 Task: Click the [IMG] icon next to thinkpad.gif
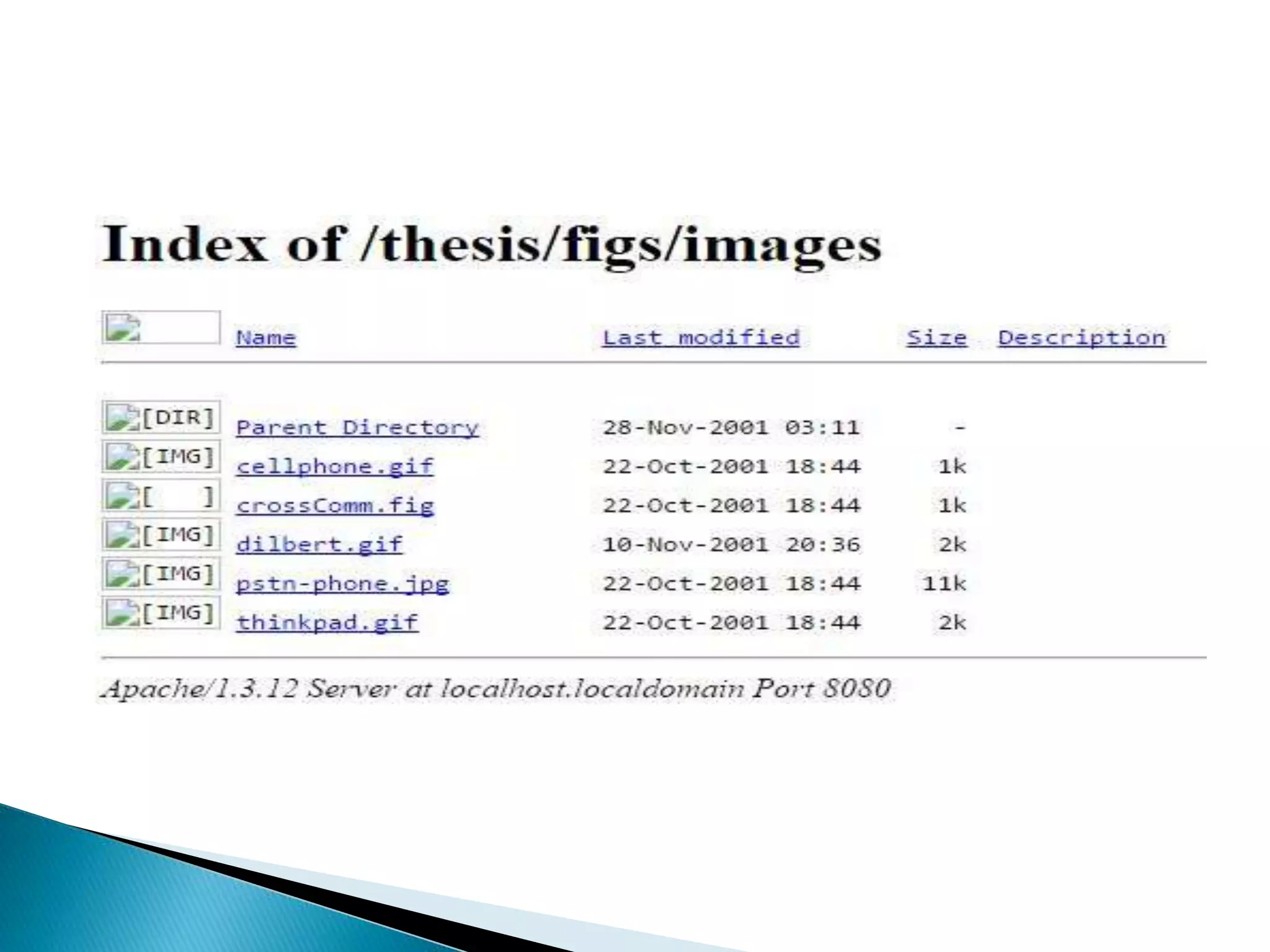click(x=161, y=613)
